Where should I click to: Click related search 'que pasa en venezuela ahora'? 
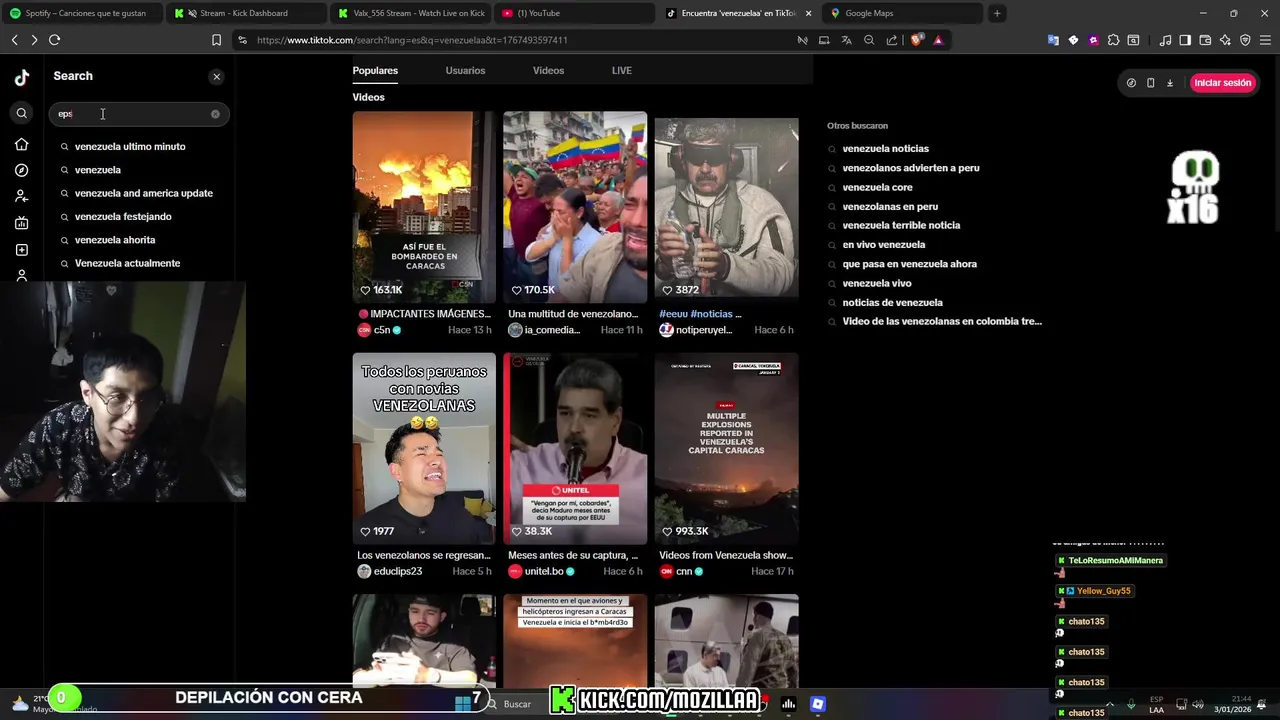tap(909, 264)
